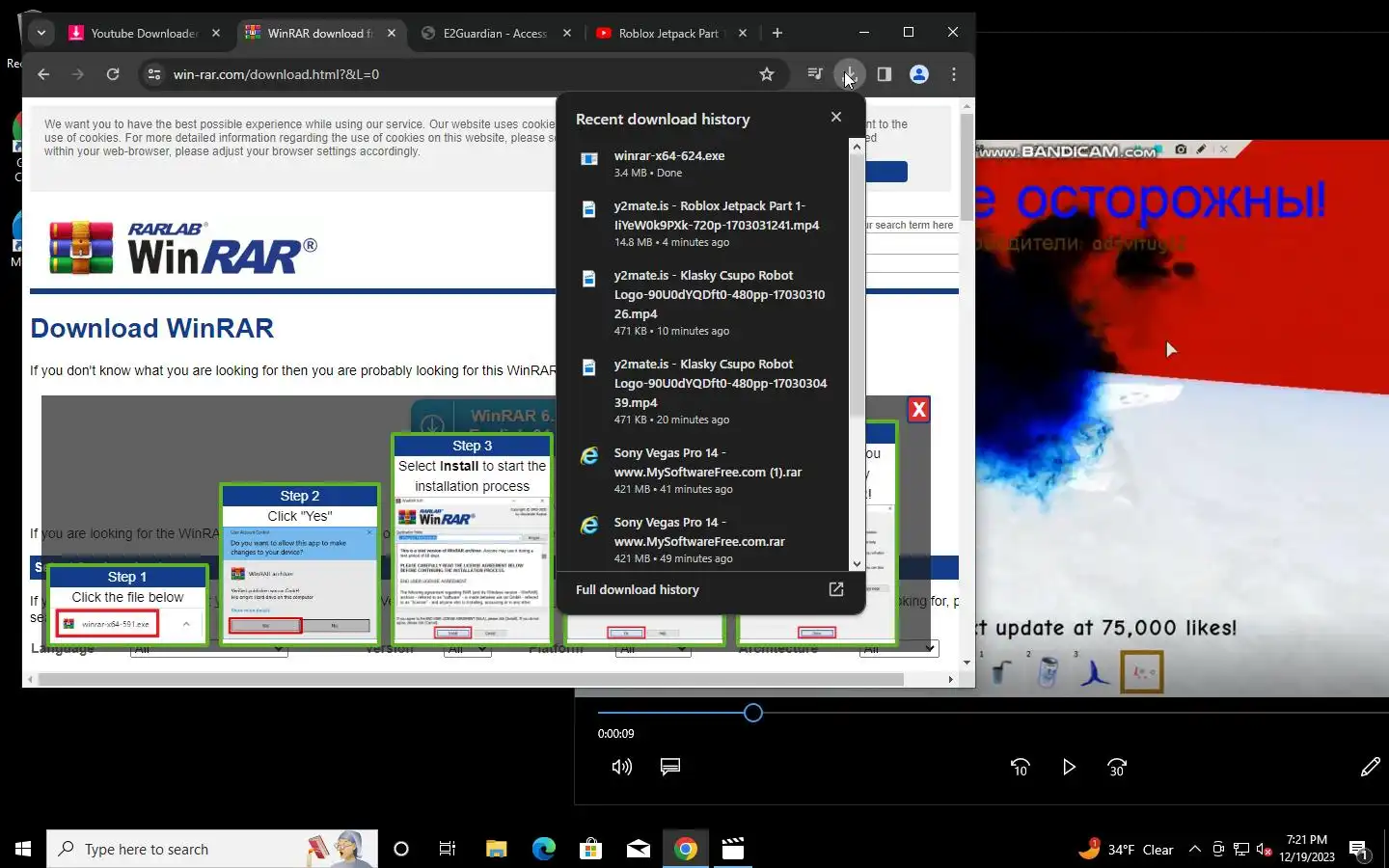Viewport: 1389px width, 868px height.
Task: Switch to the E2Guardian - Access tab
Action: coord(494,33)
